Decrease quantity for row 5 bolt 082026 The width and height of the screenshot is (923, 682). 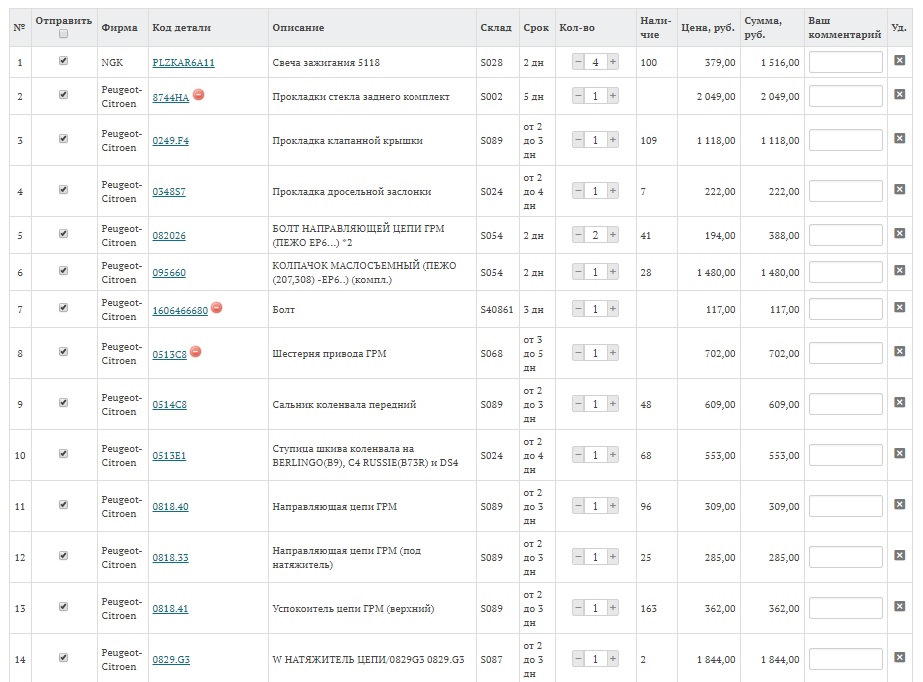pyautogui.click(x=578, y=235)
